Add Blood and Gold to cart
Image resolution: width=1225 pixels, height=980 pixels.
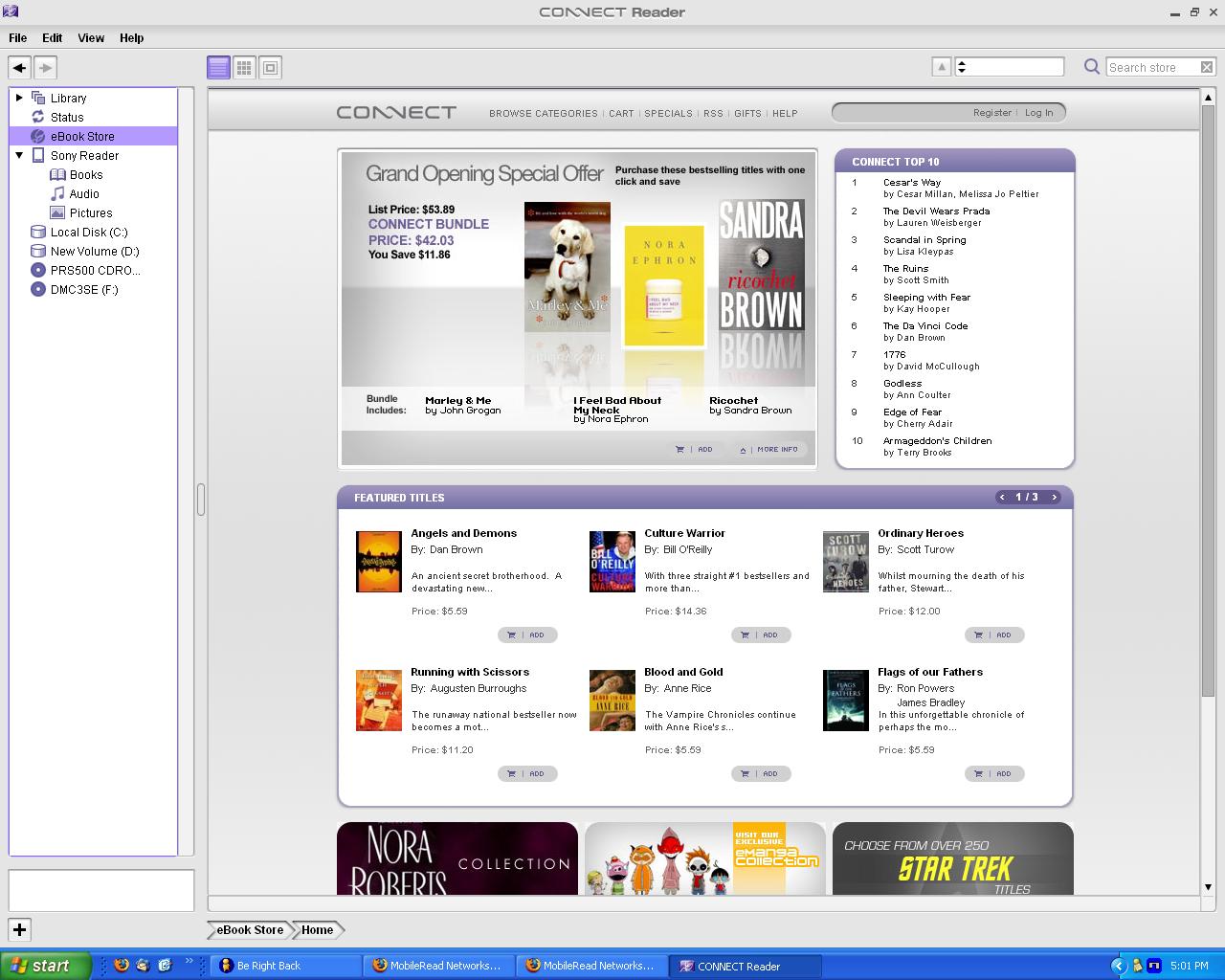tap(761, 773)
